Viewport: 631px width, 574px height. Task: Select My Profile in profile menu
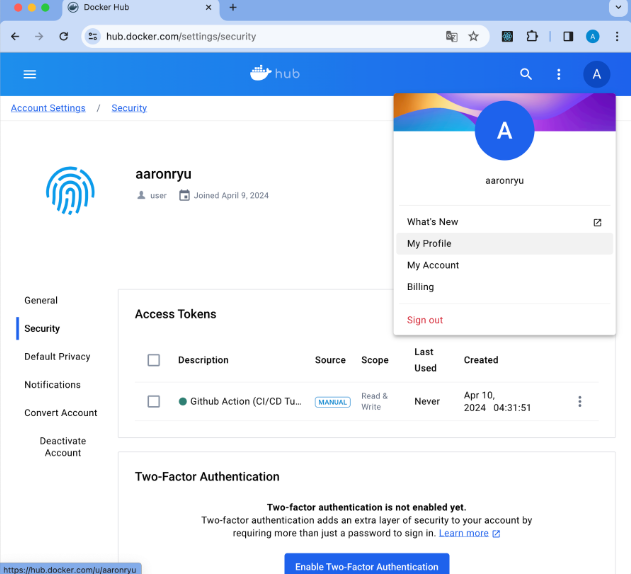tap(504, 244)
